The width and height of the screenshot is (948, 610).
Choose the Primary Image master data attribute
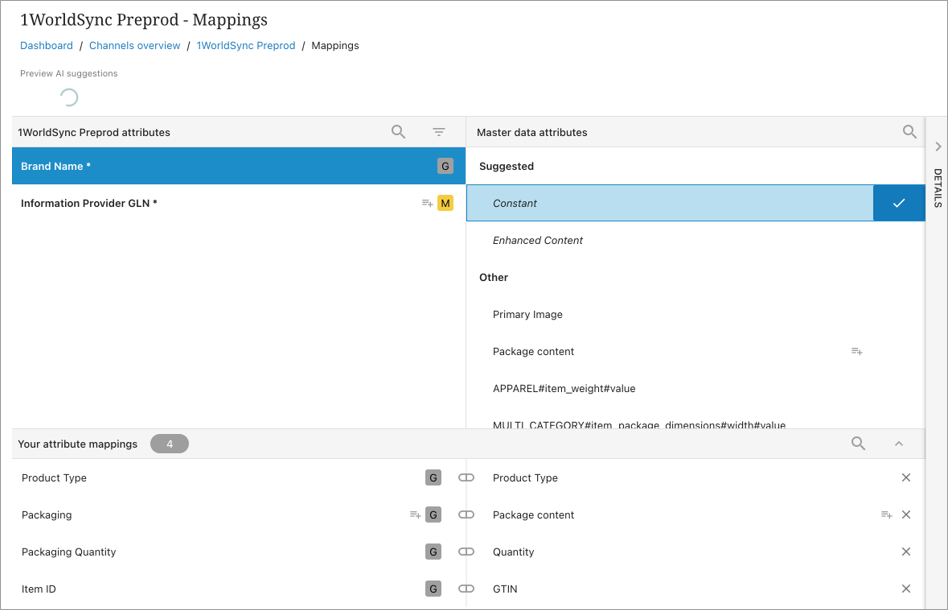tap(527, 314)
